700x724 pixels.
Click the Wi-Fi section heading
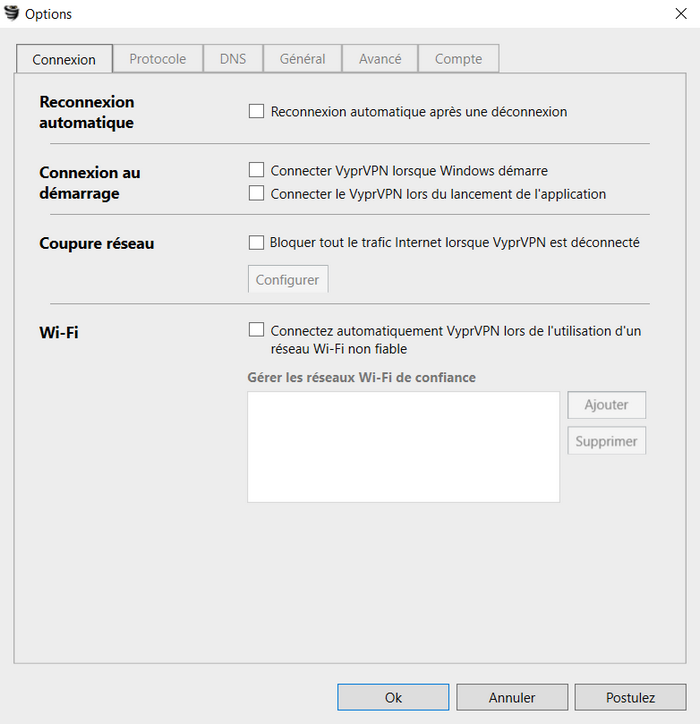(x=59, y=332)
